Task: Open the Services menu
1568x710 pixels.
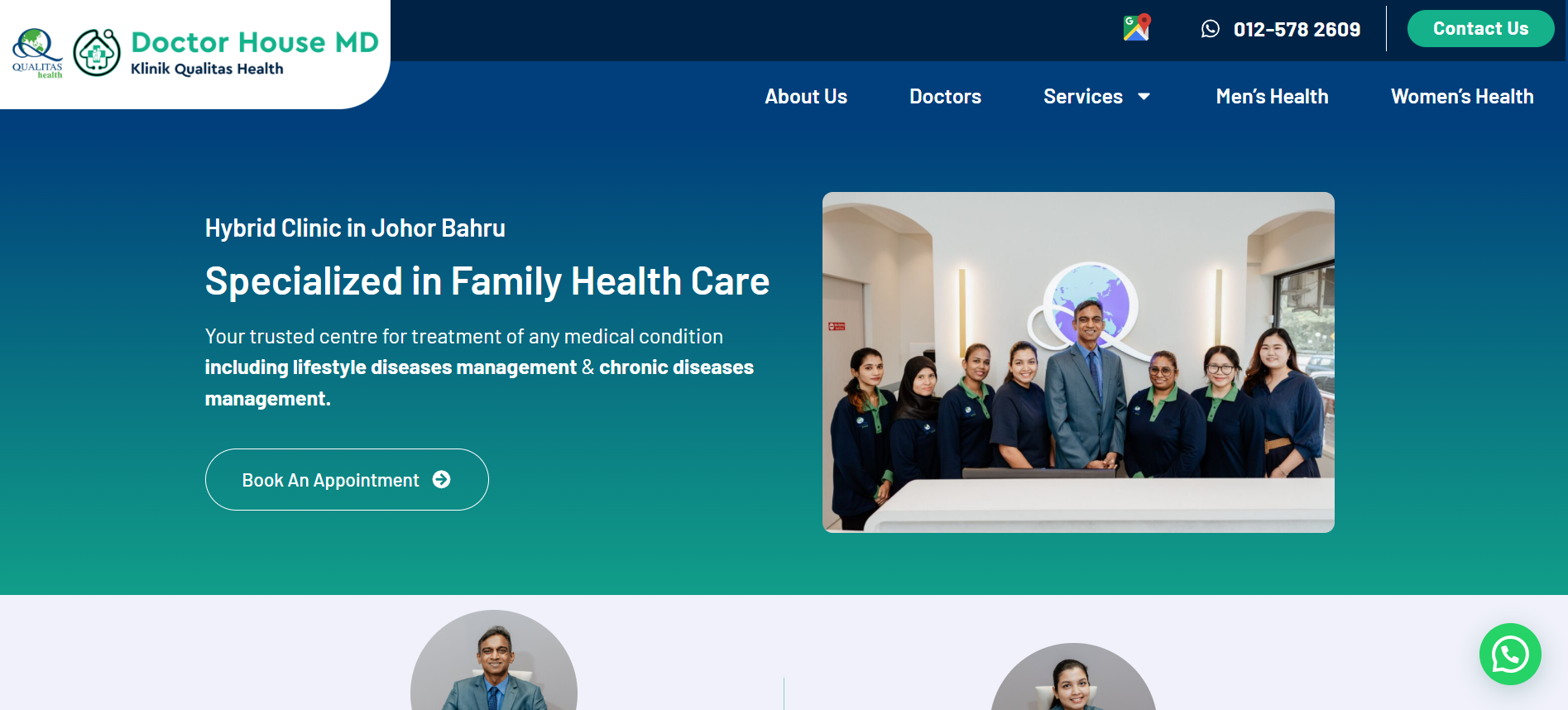Action: click(1083, 97)
